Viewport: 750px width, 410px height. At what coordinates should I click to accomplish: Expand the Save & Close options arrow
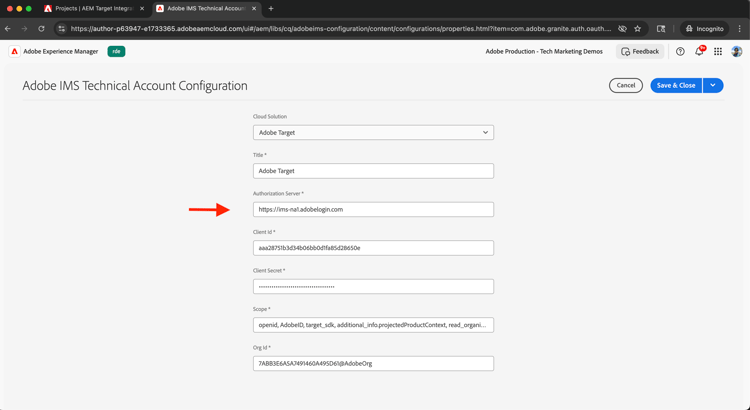(x=713, y=85)
